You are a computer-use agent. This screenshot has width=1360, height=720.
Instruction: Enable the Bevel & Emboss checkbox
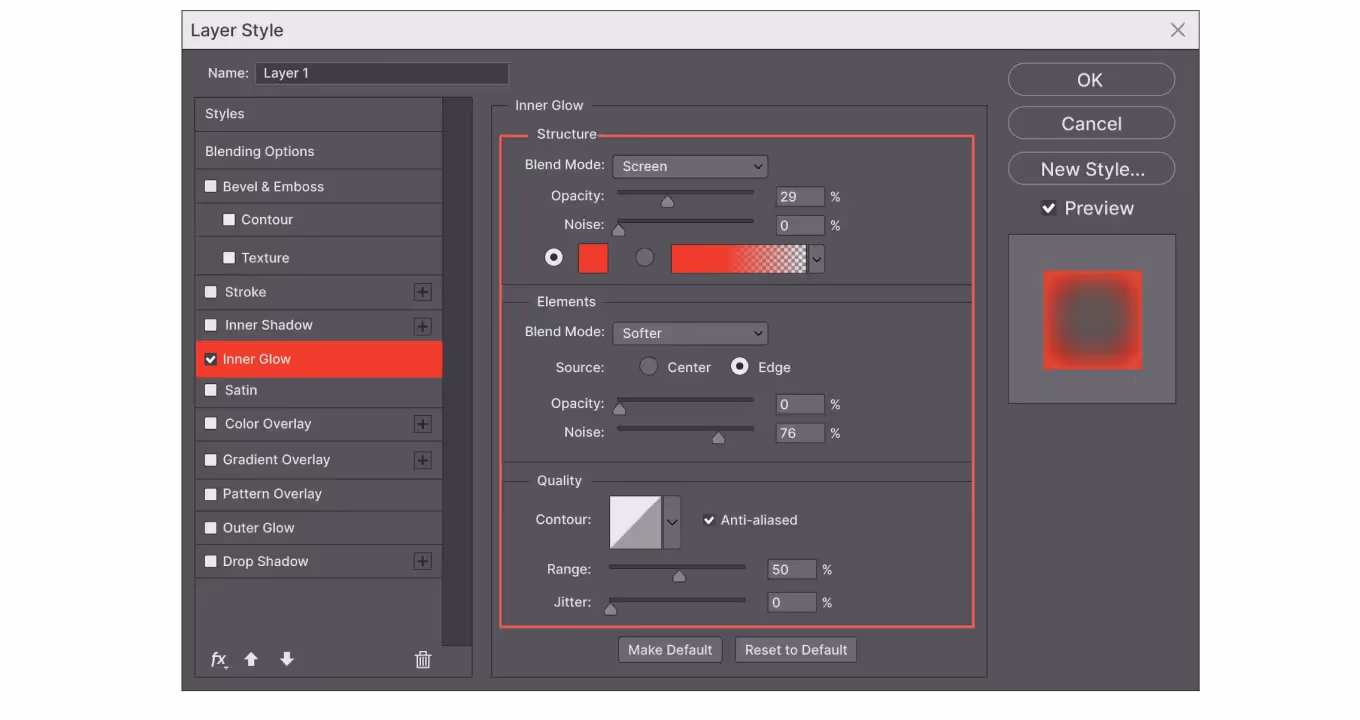click(x=211, y=186)
